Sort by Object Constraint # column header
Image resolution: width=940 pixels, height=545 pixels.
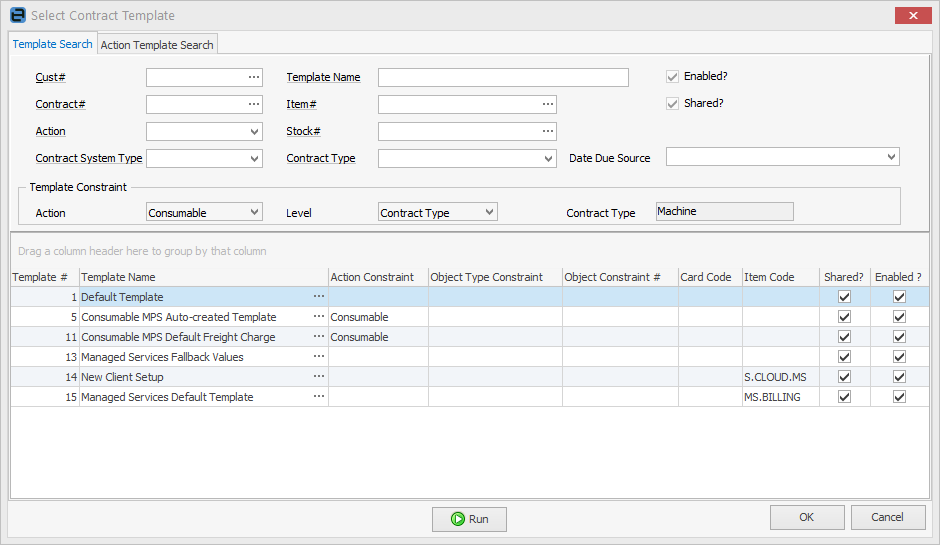tap(620, 277)
